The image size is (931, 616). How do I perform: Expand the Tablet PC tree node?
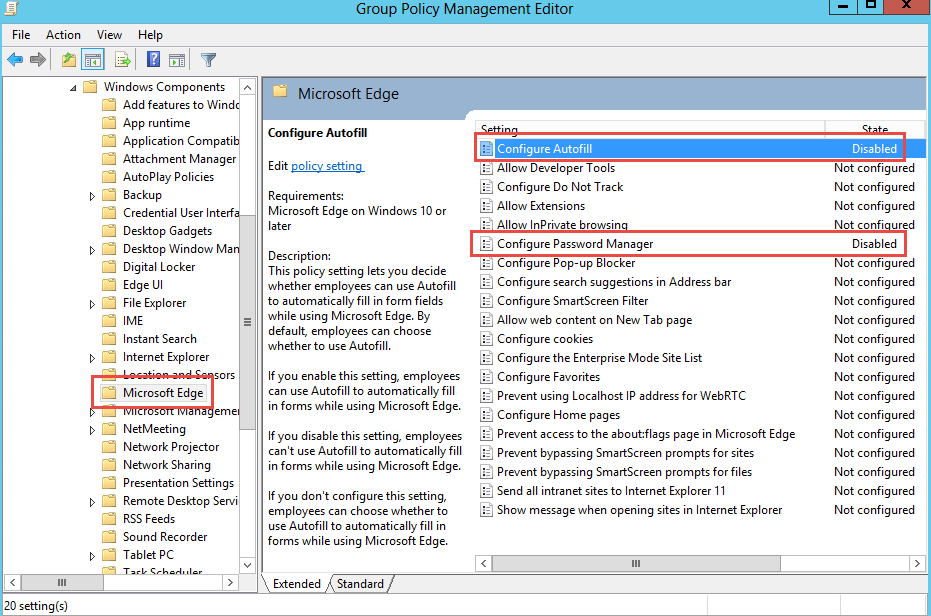pyautogui.click(x=92, y=556)
